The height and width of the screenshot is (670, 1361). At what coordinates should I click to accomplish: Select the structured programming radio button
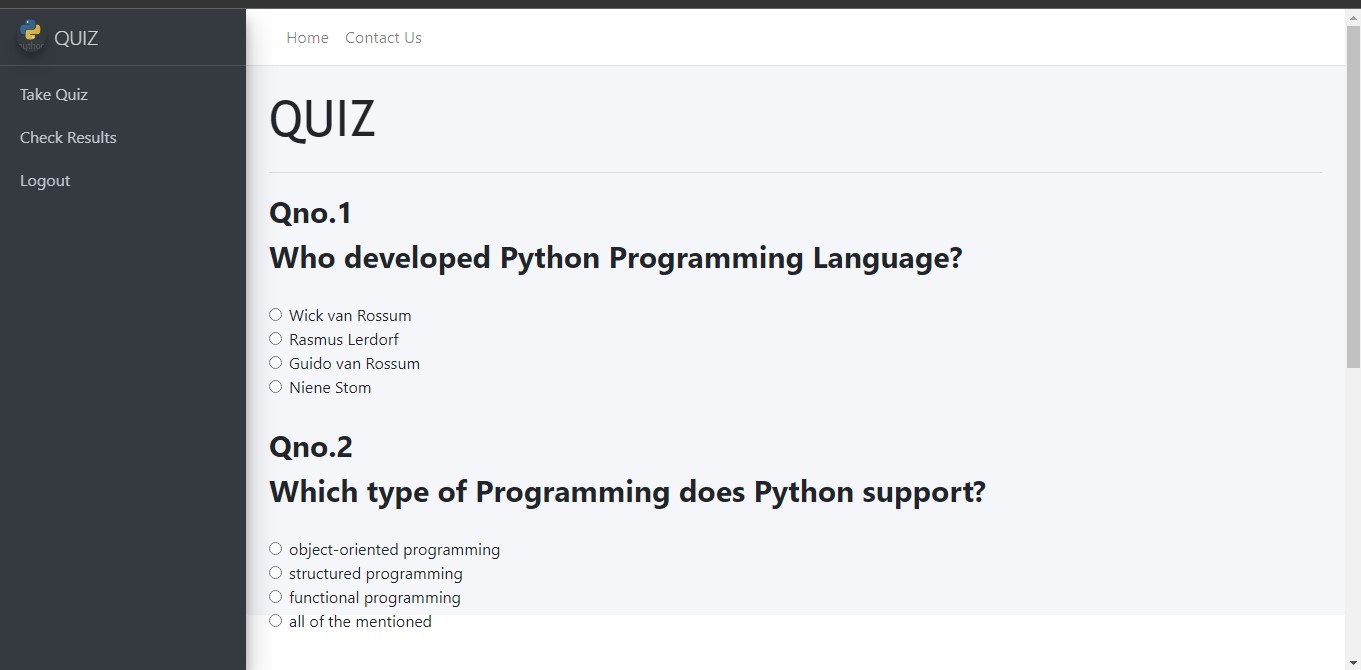click(x=276, y=573)
